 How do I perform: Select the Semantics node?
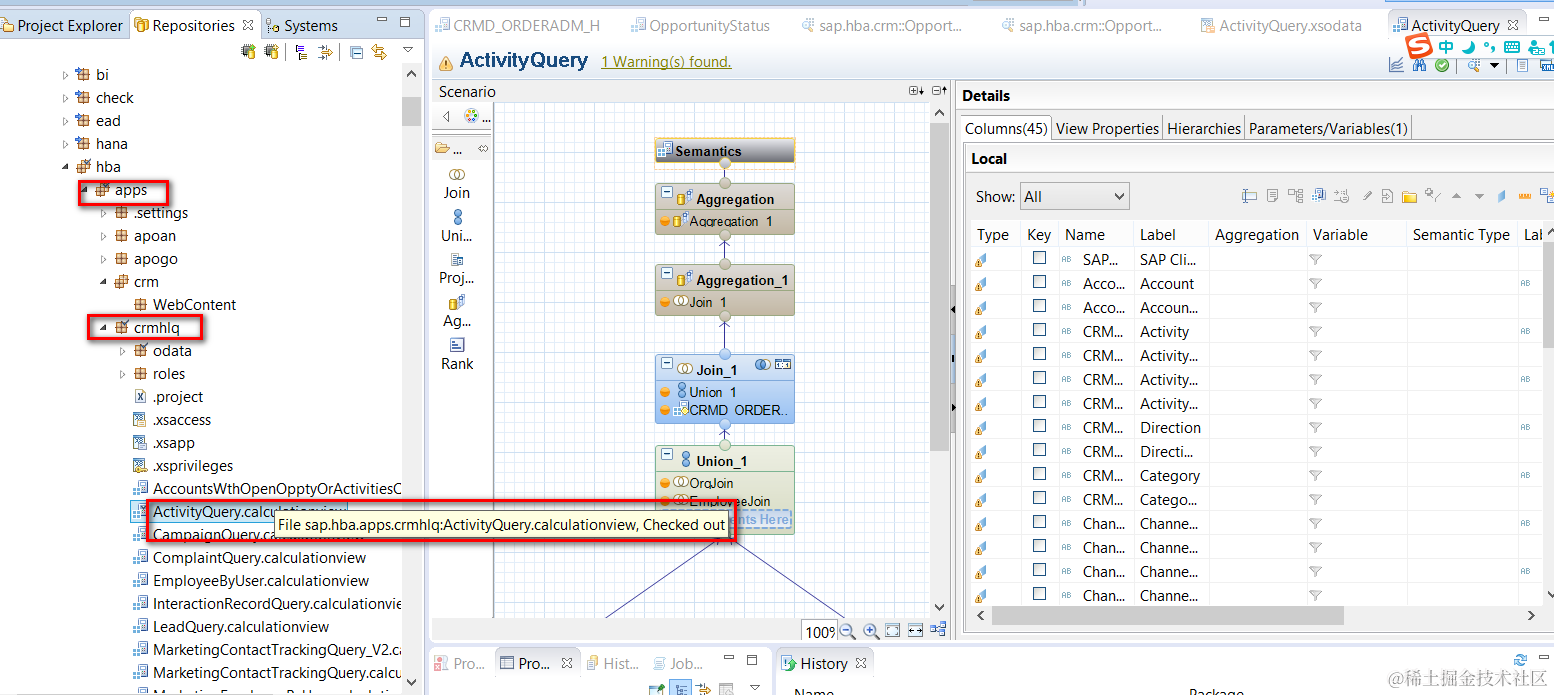[x=725, y=151]
